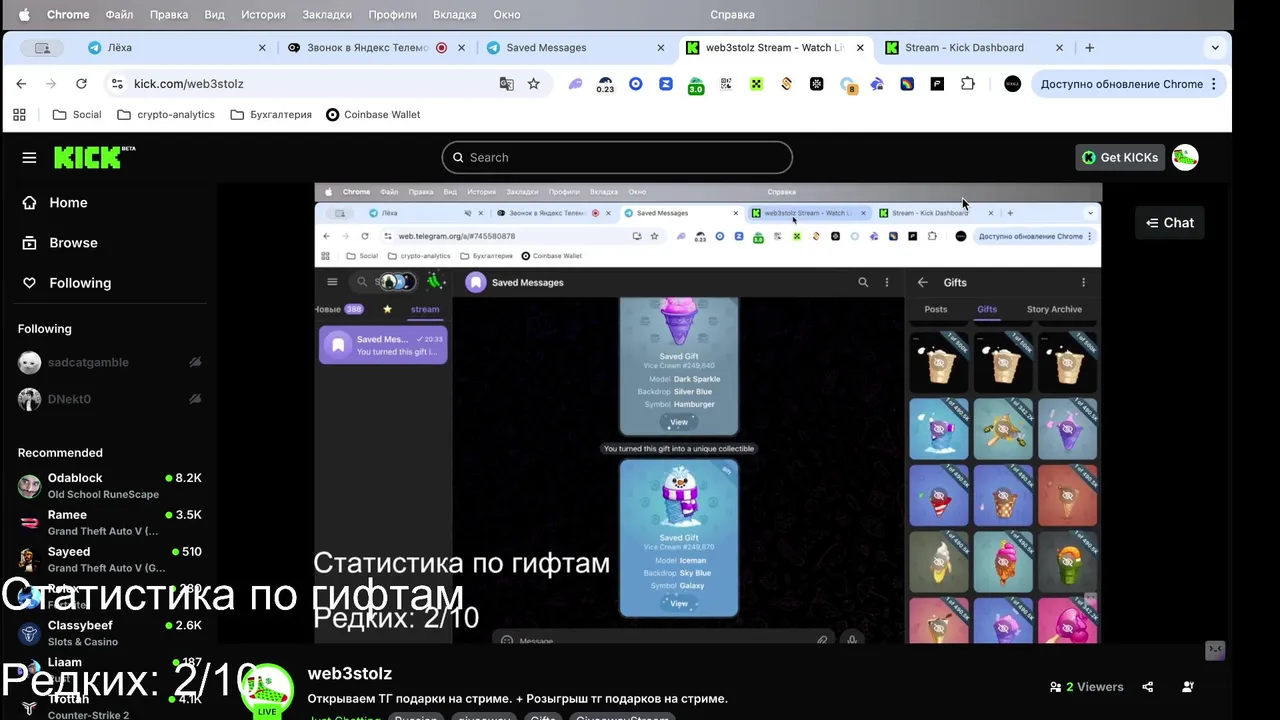Click the slashed icon beside sadcatgamble
The image size is (1280, 720).
[195, 362]
